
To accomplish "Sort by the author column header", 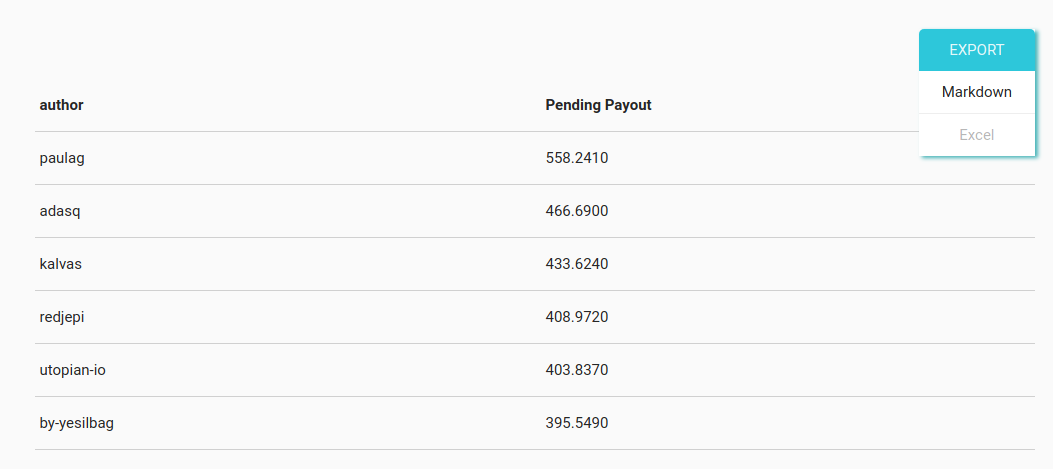I will click(62, 105).
